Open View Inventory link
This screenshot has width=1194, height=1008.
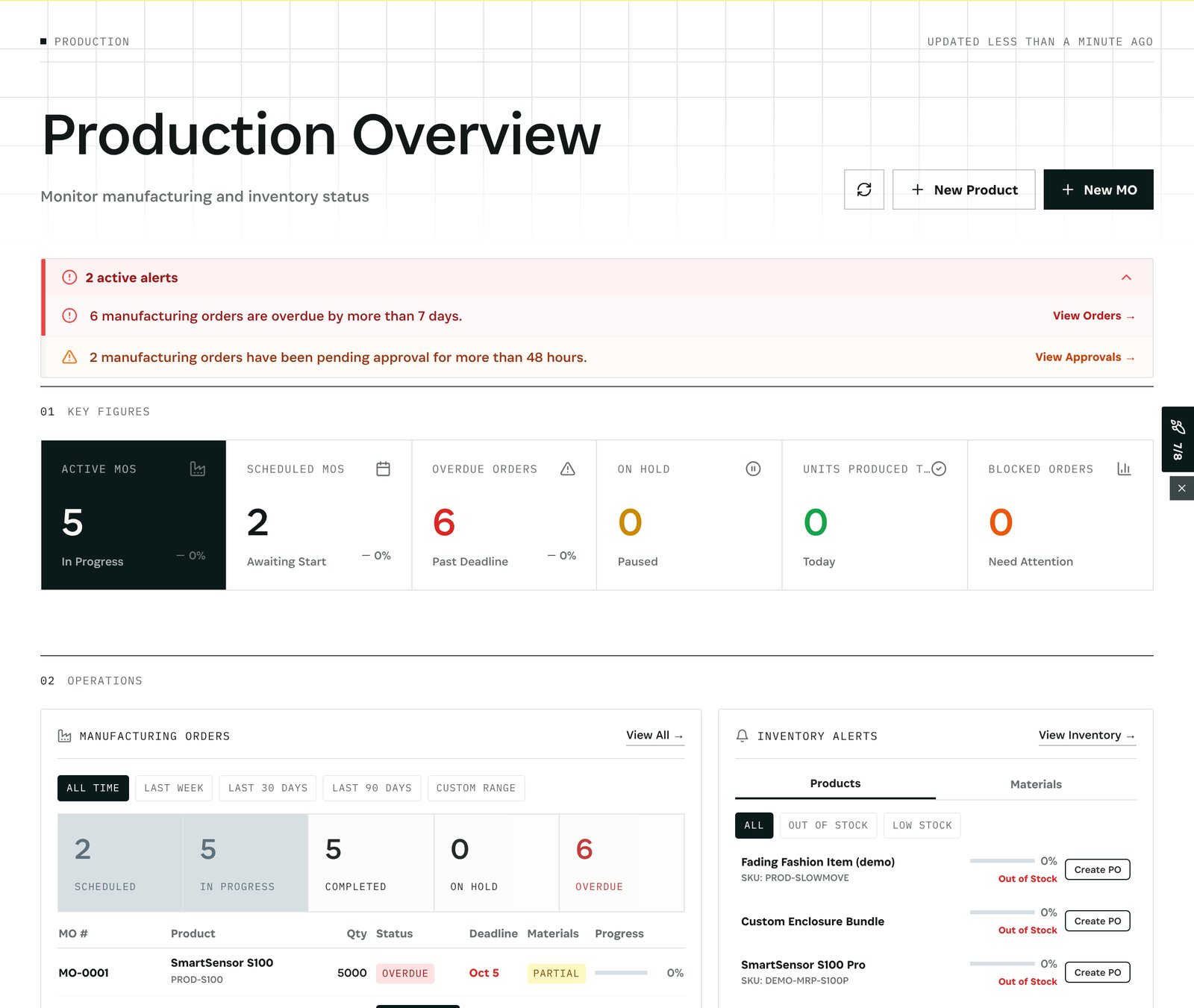(1087, 736)
